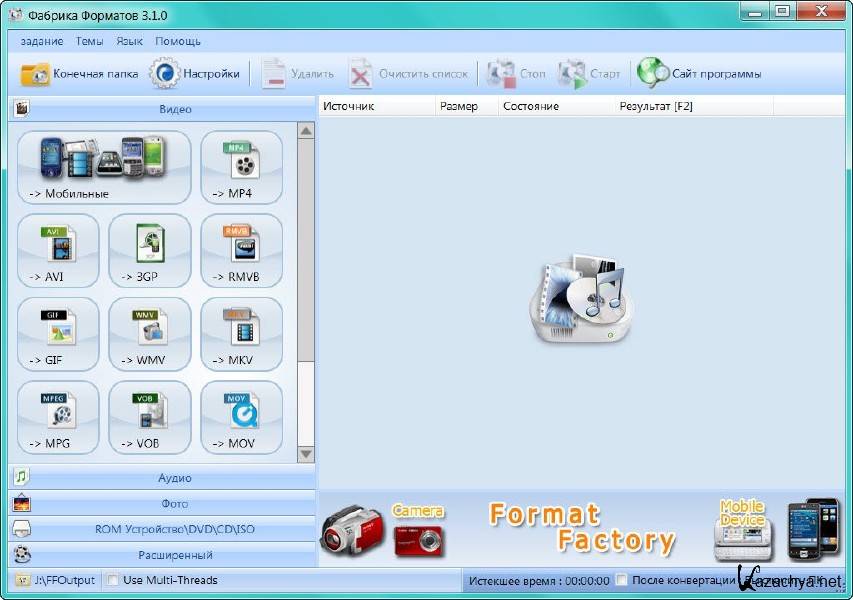Click the format list scrollbar down arrow
The width and height of the screenshot is (853, 600).
(x=306, y=454)
